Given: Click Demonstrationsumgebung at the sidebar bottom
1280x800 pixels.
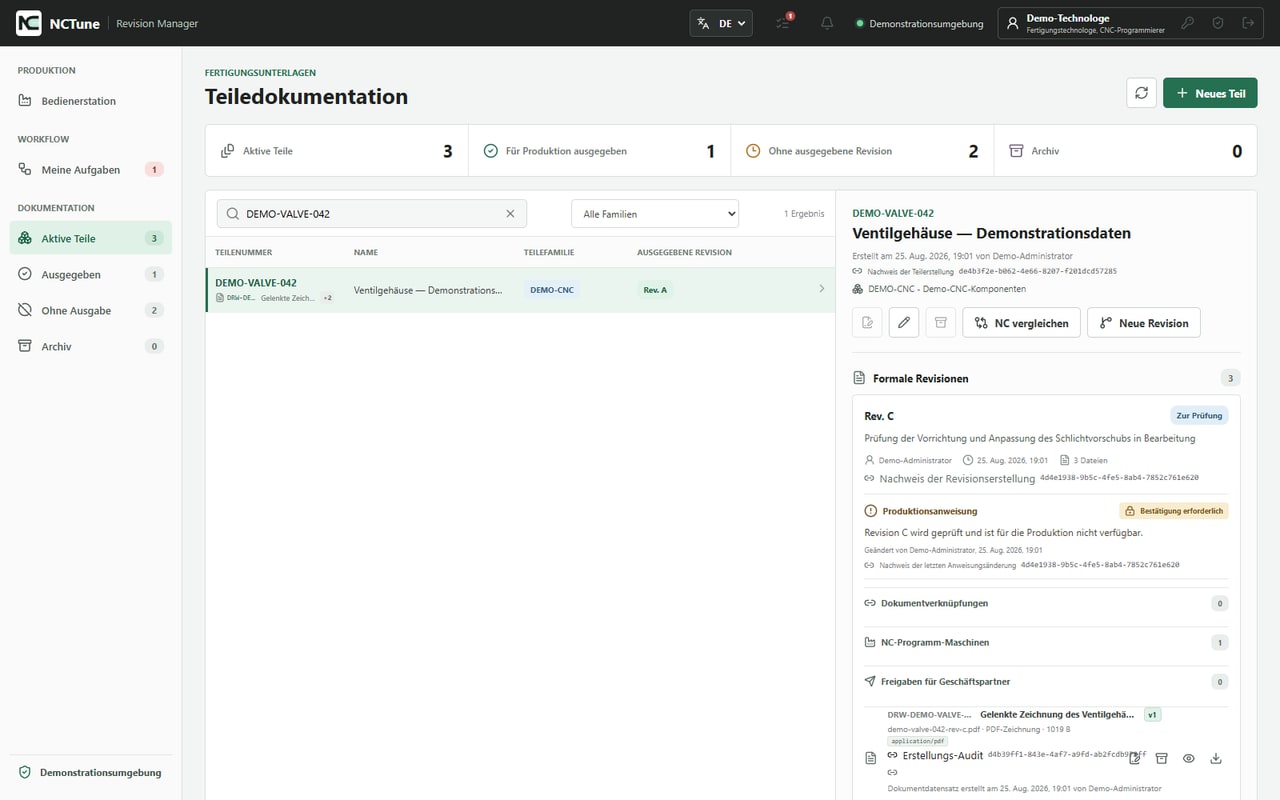Looking at the screenshot, I should 91,772.
